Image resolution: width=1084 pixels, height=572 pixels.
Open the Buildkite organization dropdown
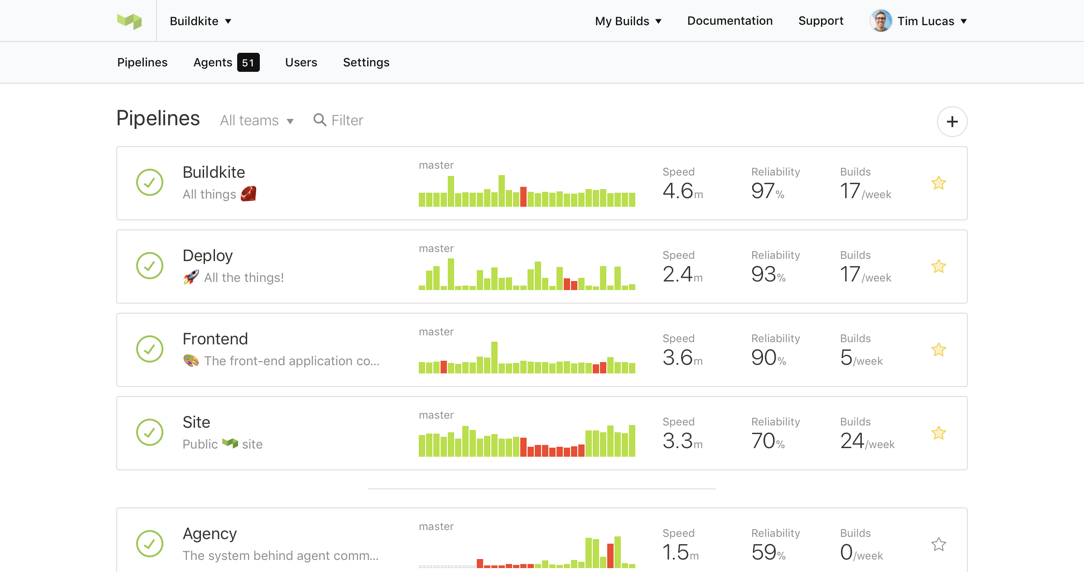coord(200,21)
